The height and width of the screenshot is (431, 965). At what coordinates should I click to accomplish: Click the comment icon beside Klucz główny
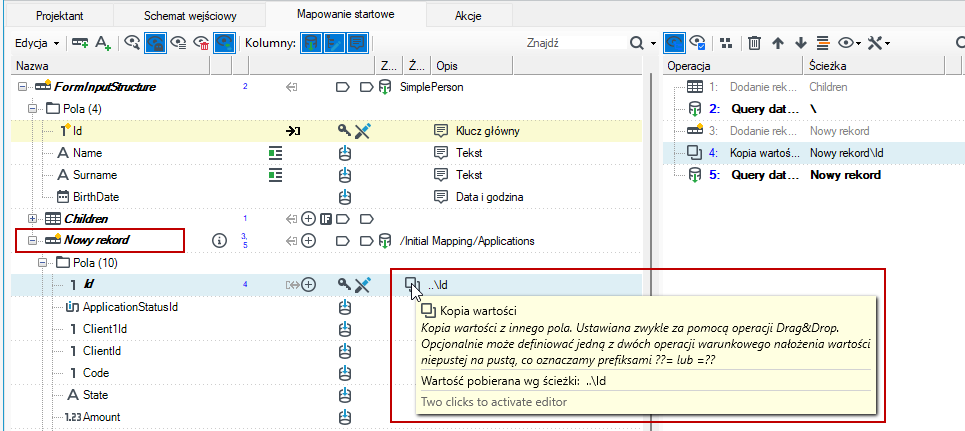click(441, 131)
